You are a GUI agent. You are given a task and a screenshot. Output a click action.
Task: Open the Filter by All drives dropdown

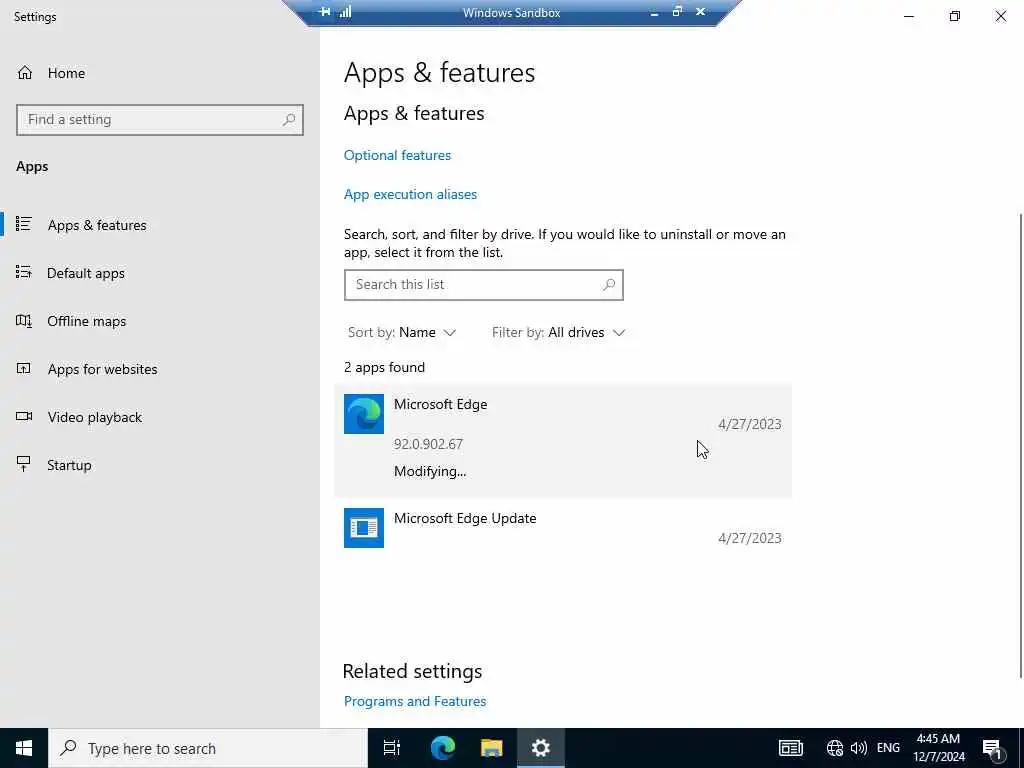pos(558,332)
